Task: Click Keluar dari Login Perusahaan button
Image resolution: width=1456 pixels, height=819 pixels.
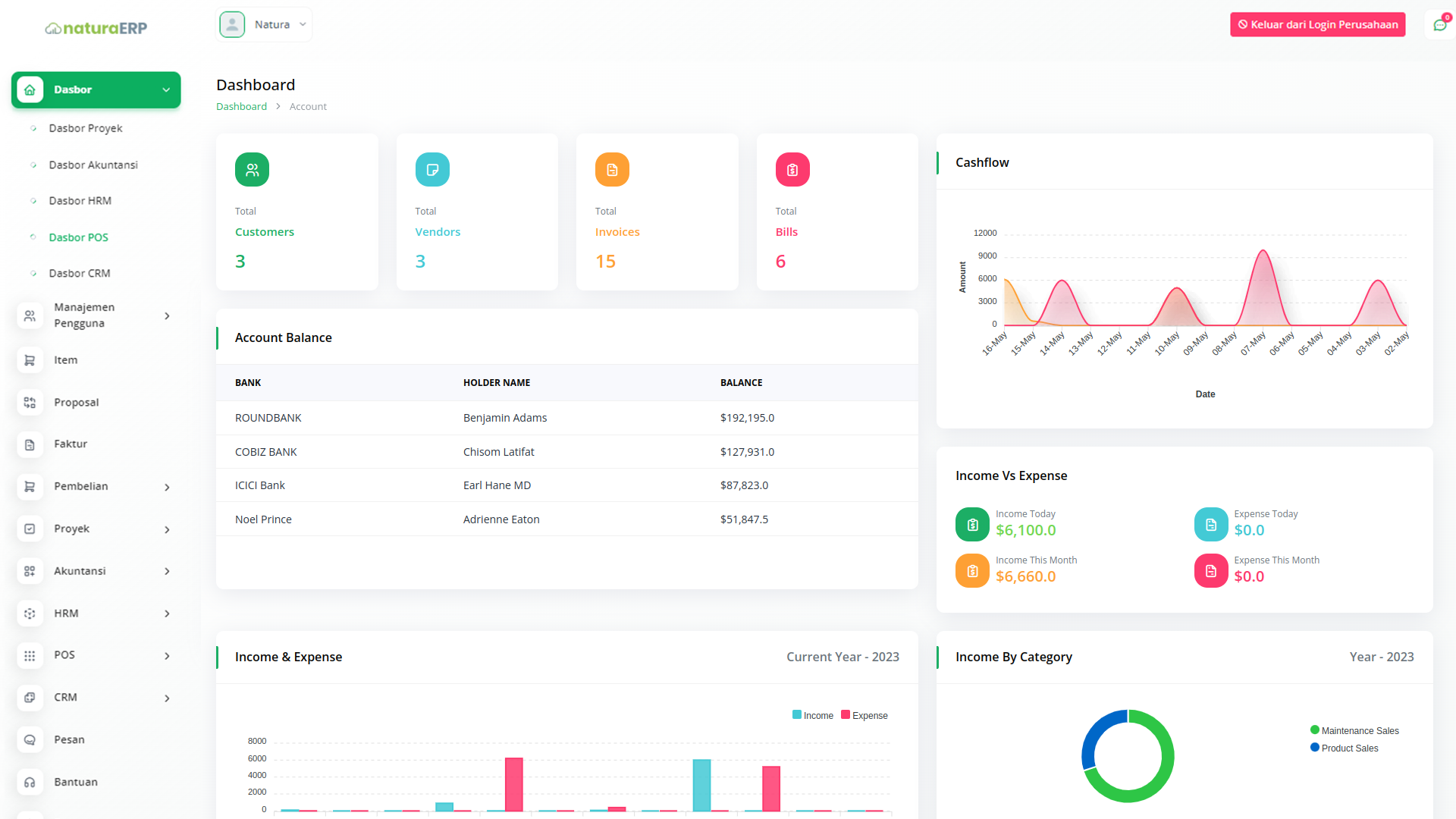Action: click(x=1317, y=24)
